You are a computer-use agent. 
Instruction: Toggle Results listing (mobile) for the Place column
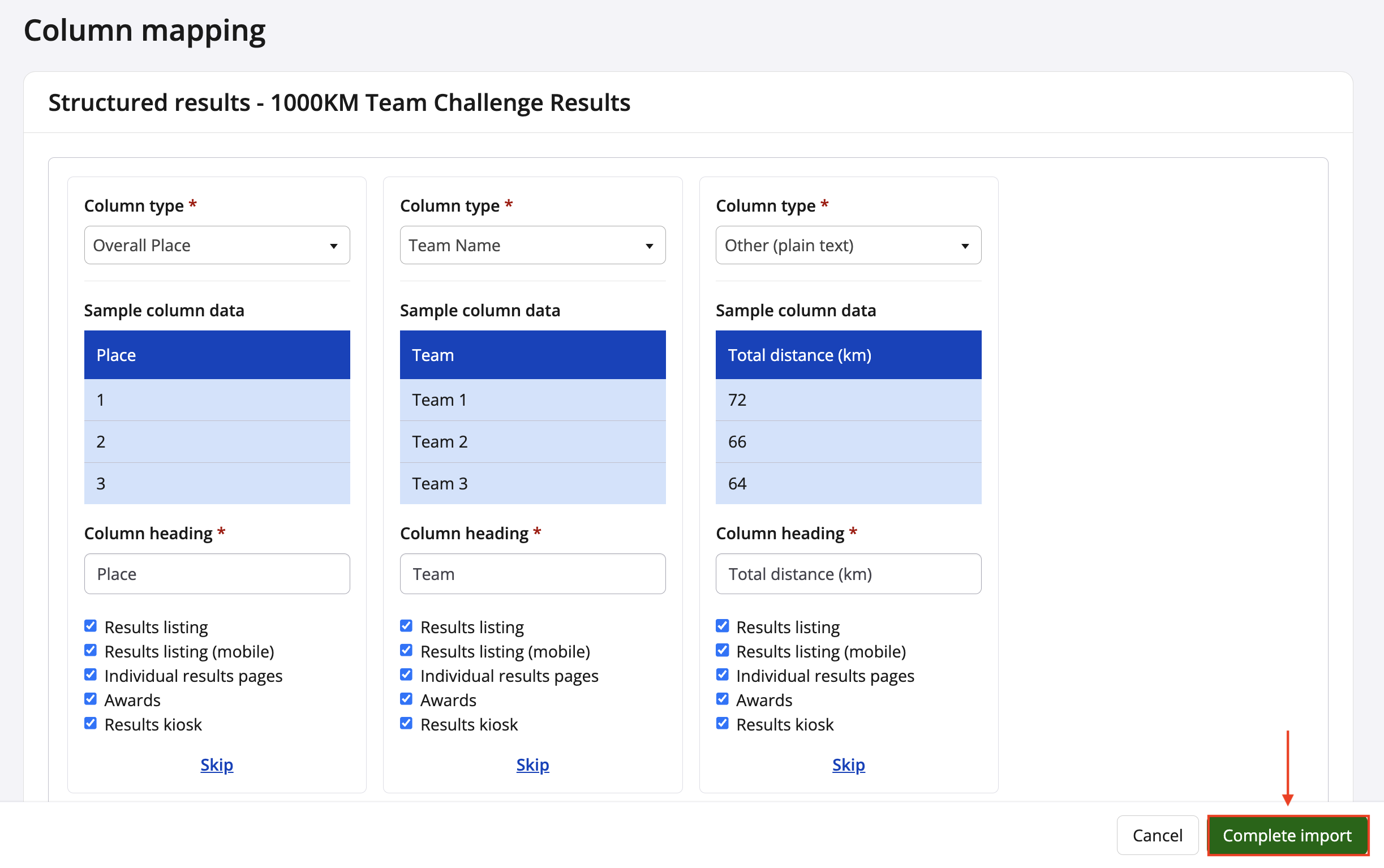91,650
